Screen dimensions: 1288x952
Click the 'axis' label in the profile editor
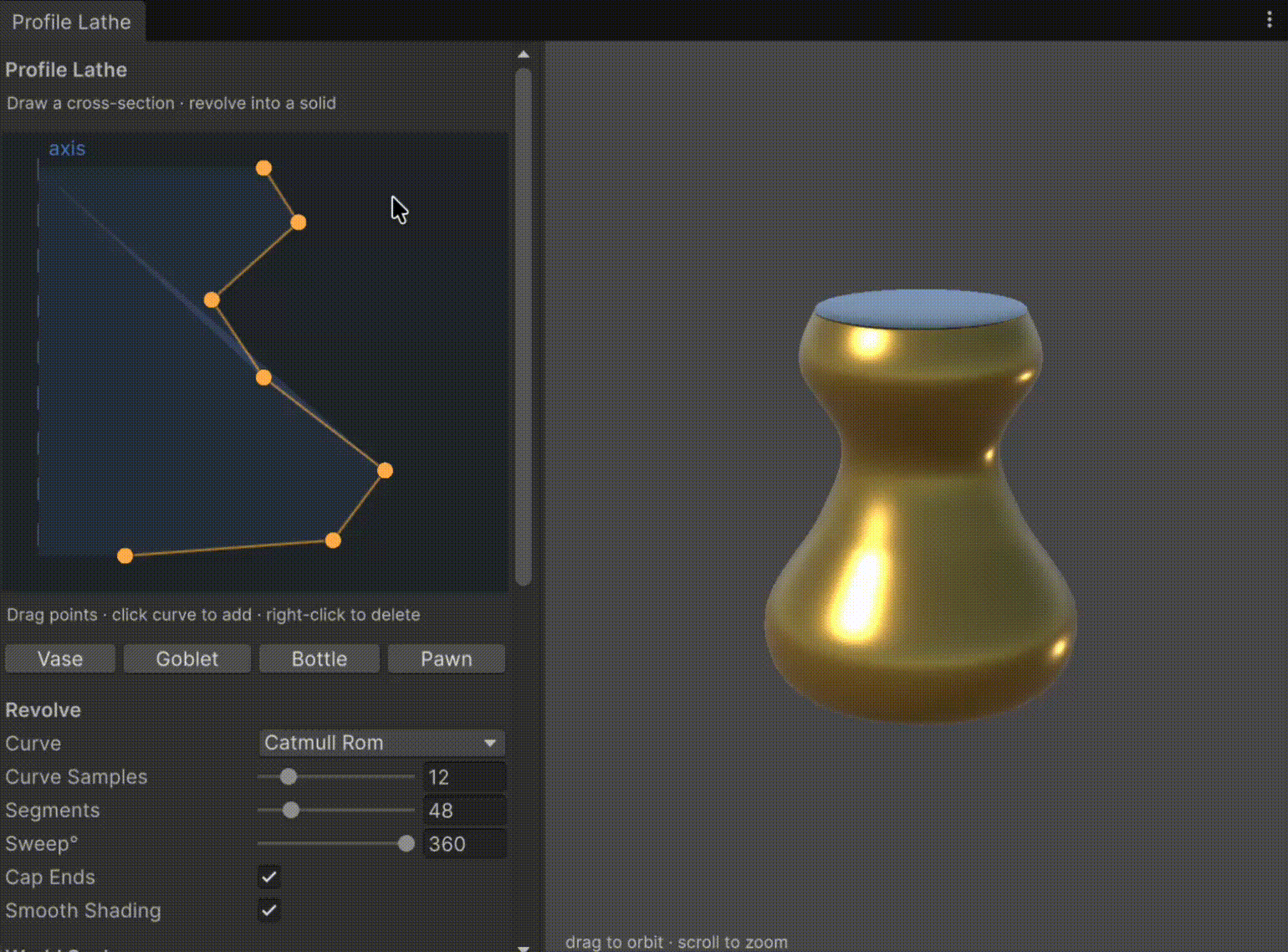(67, 148)
